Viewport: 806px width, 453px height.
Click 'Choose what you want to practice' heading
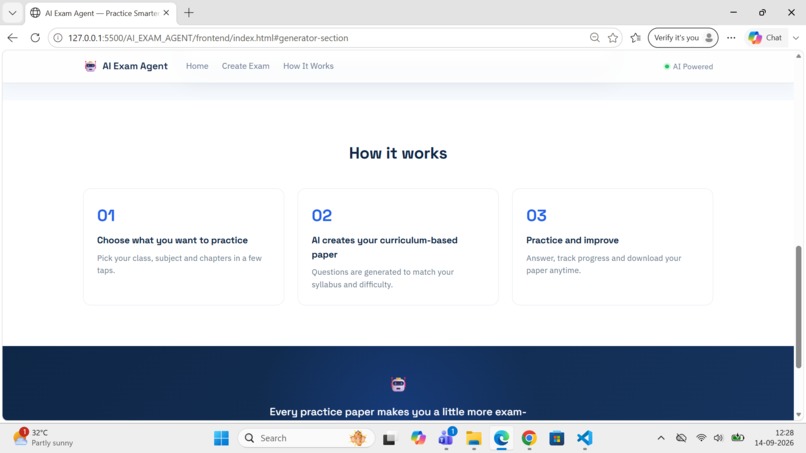[x=172, y=240]
